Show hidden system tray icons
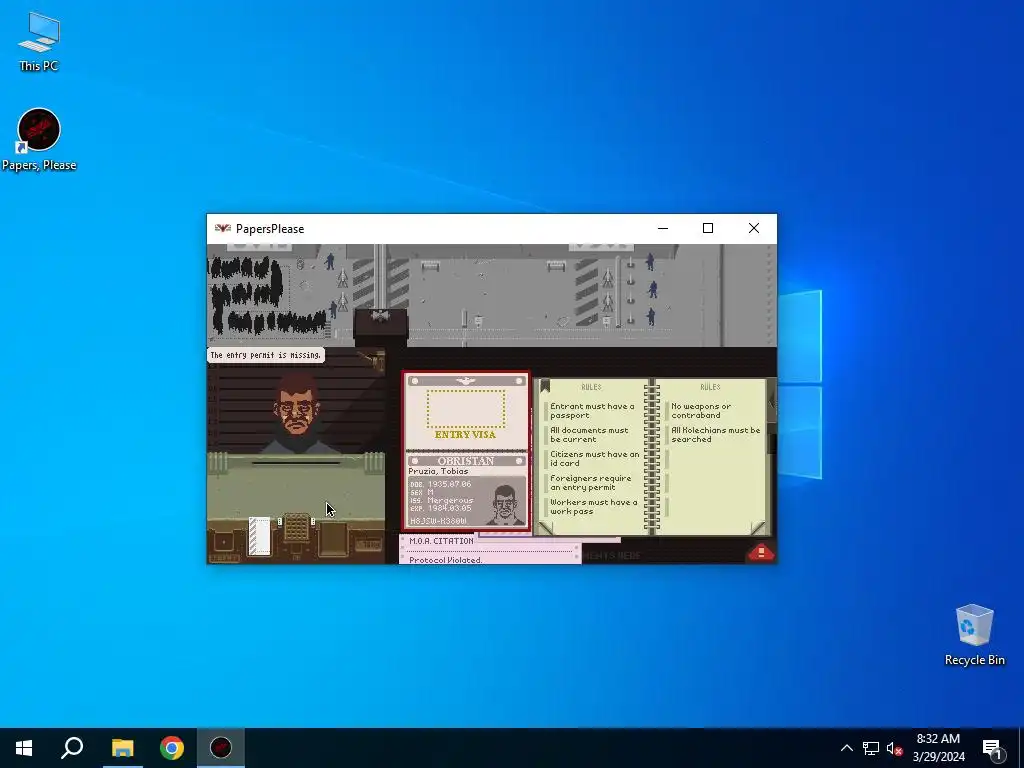The height and width of the screenshot is (768, 1024). pos(846,748)
